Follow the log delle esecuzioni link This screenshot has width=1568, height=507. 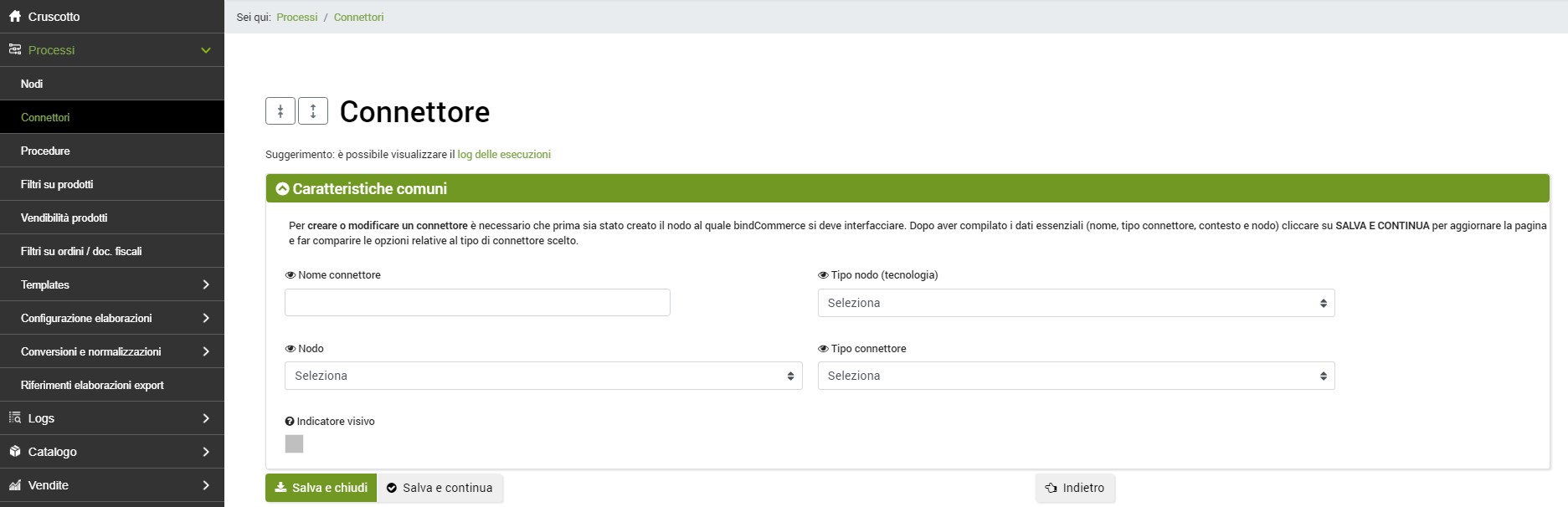click(504, 155)
